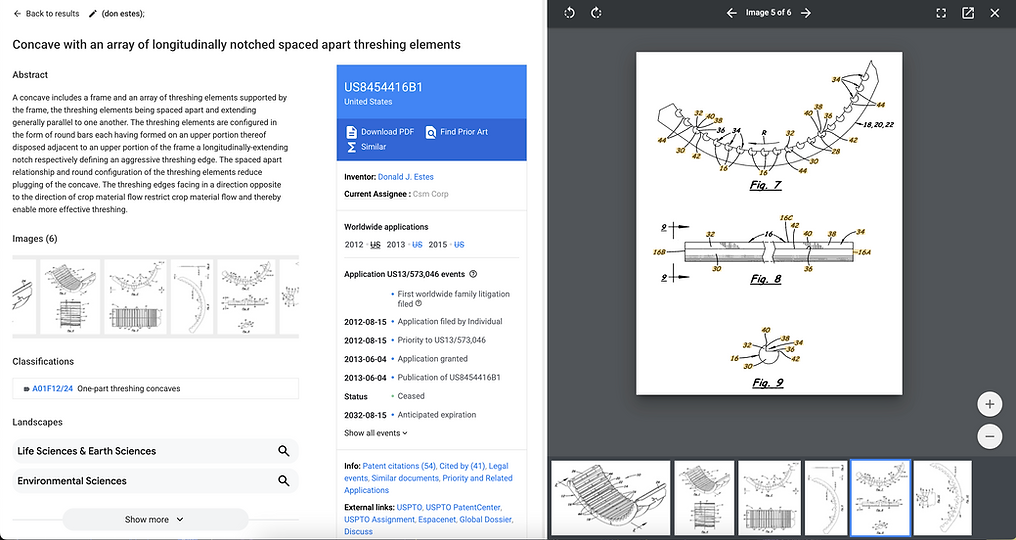Image resolution: width=1016 pixels, height=540 pixels.
Task: Click the Find Prior Art icon
Action: tap(431, 132)
